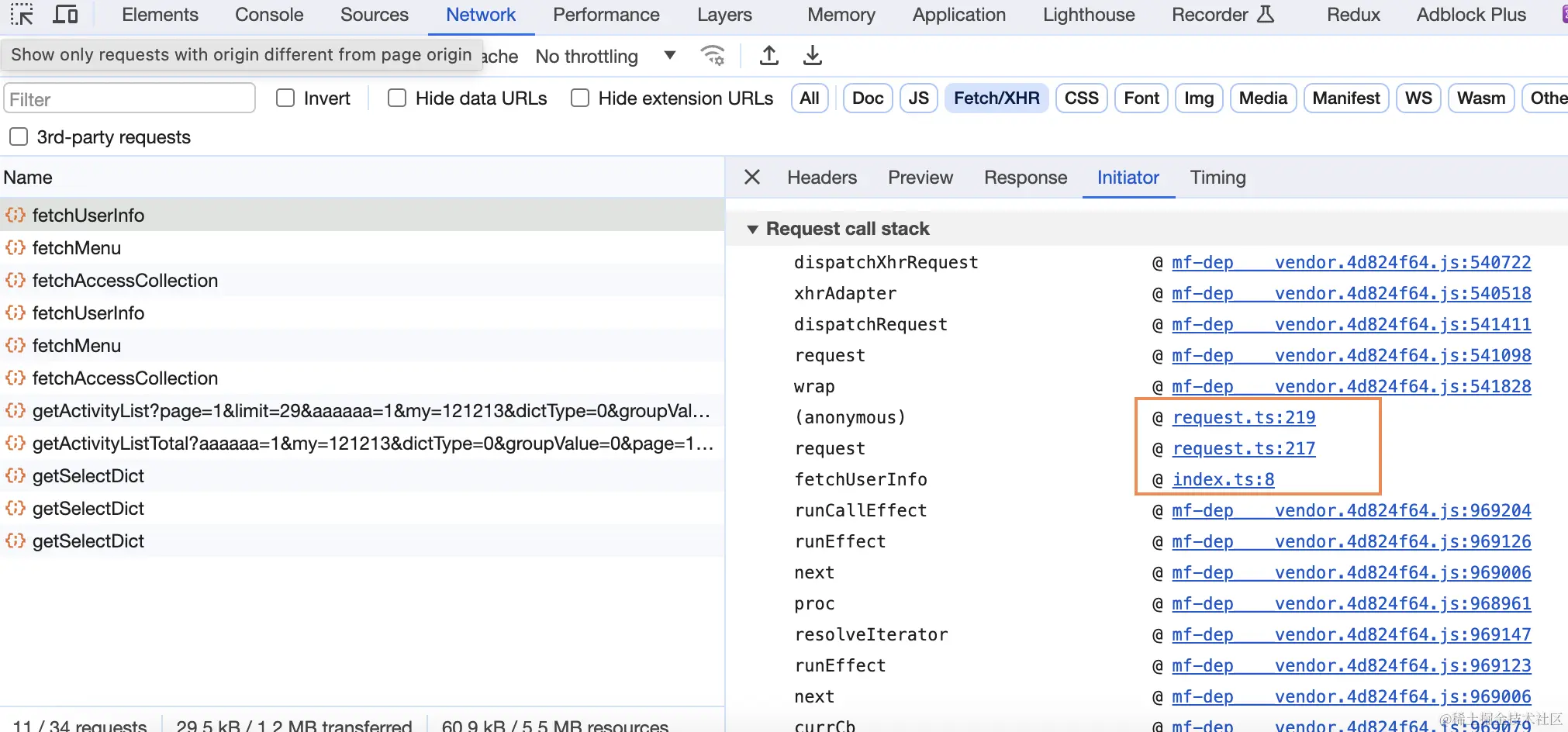This screenshot has height=732, width=1568.
Task: Switch to the Console panel
Action: (268, 14)
